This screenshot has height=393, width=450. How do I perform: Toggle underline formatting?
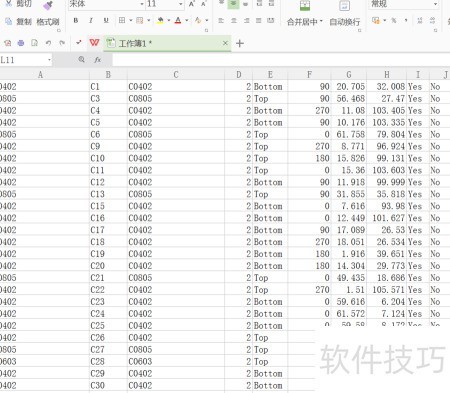pyautogui.click(x=106, y=21)
